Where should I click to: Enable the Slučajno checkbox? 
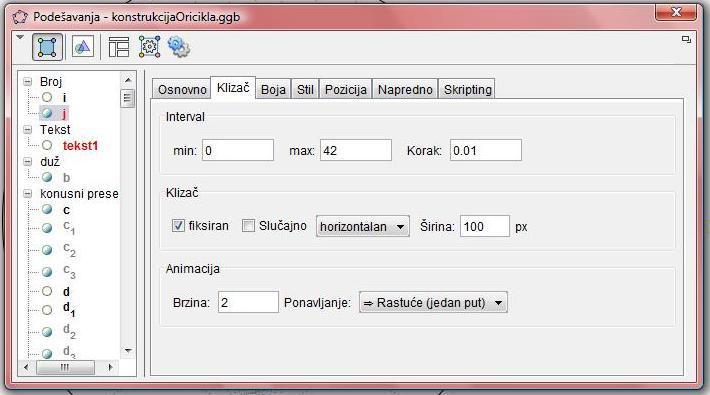pyautogui.click(x=248, y=225)
